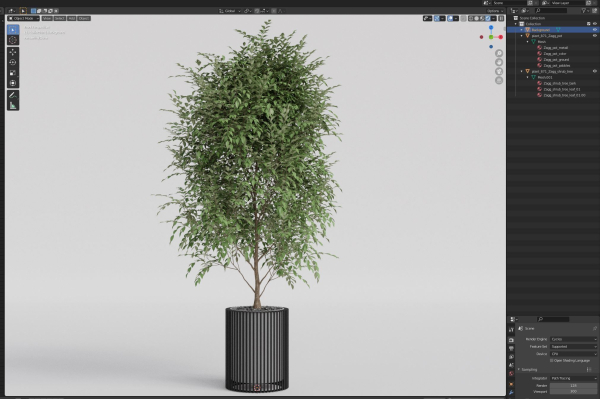The height and width of the screenshot is (399, 600).
Task: Click Select Box tweak mode icon in header
Action: pyautogui.click(x=23, y=11)
